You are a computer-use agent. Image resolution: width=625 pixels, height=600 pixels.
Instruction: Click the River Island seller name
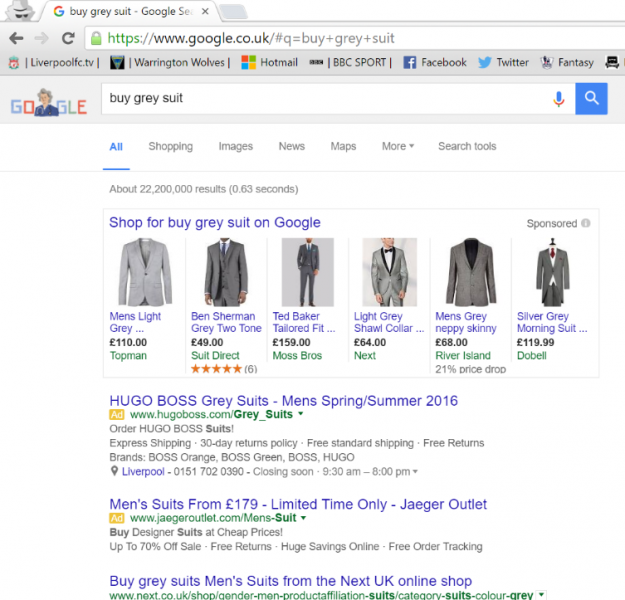pyautogui.click(x=463, y=356)
